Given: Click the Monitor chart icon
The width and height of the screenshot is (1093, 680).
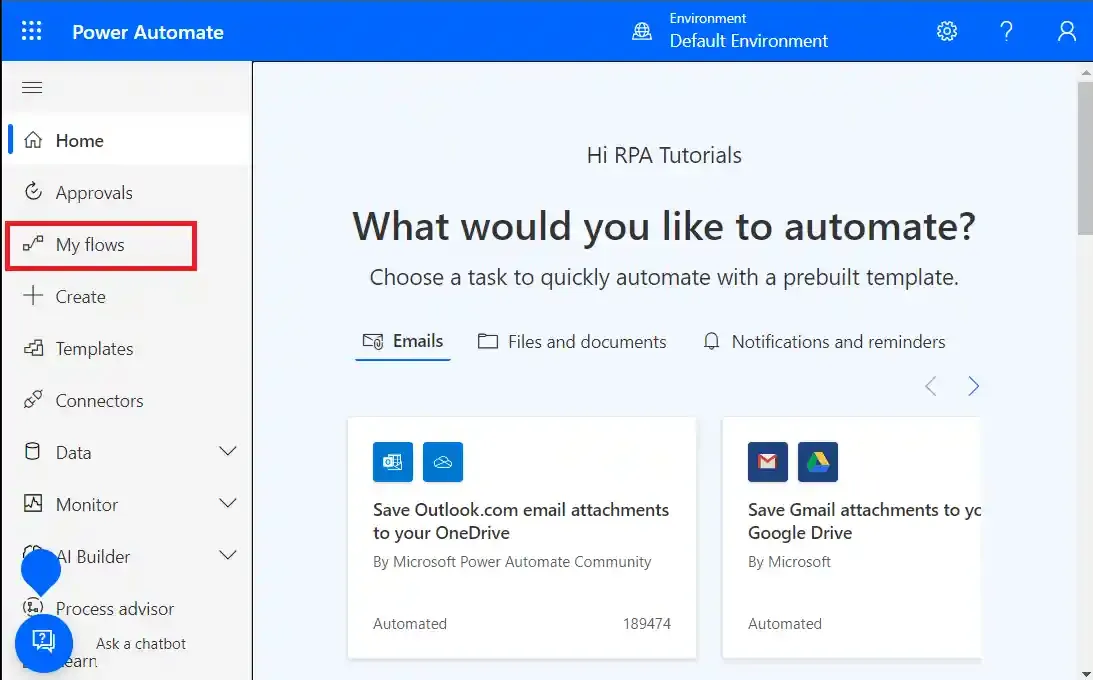Looking at the screenshot, I should (x=33, y=503).
